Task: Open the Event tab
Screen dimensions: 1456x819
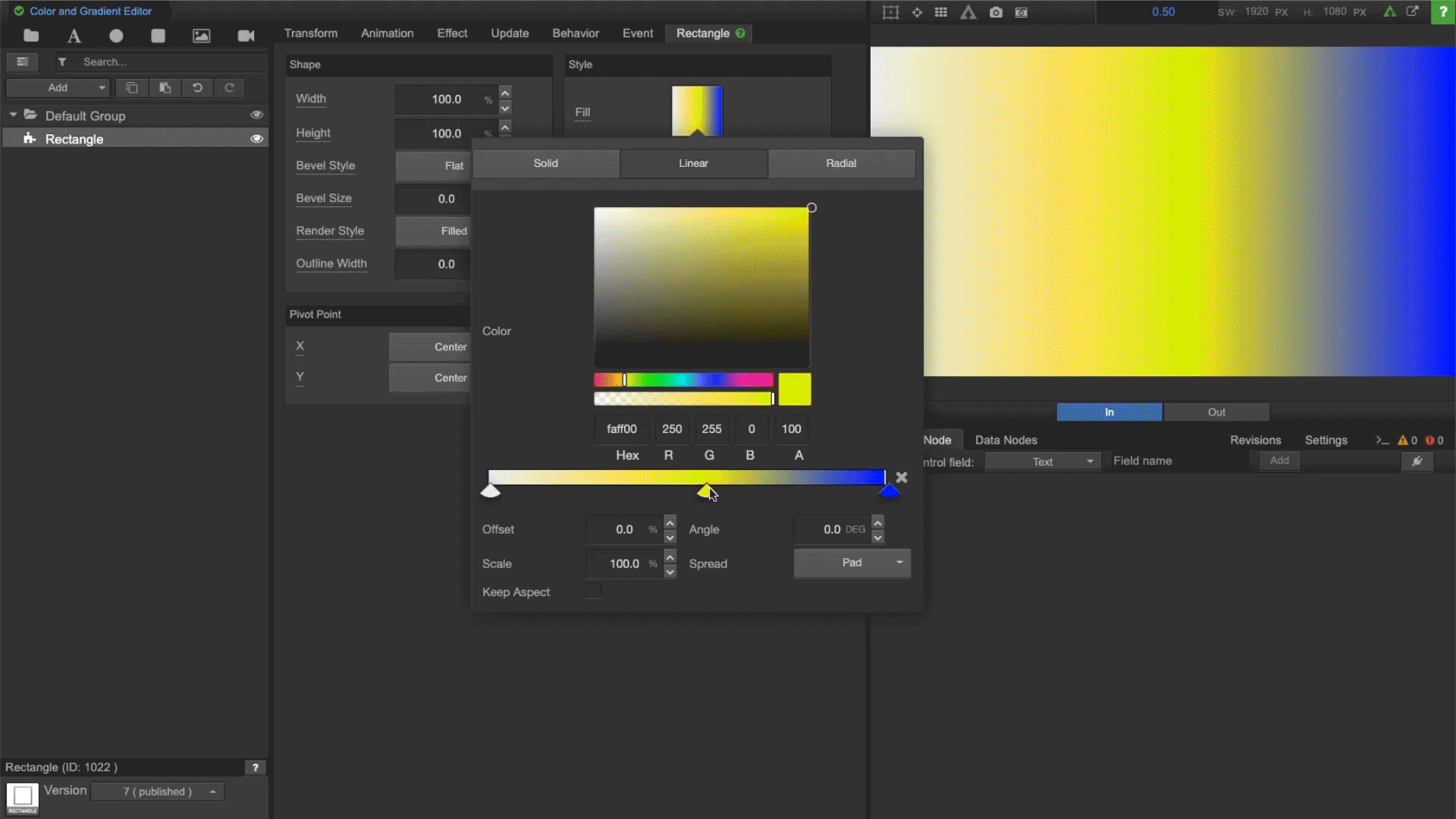Action: pos(638,33)
